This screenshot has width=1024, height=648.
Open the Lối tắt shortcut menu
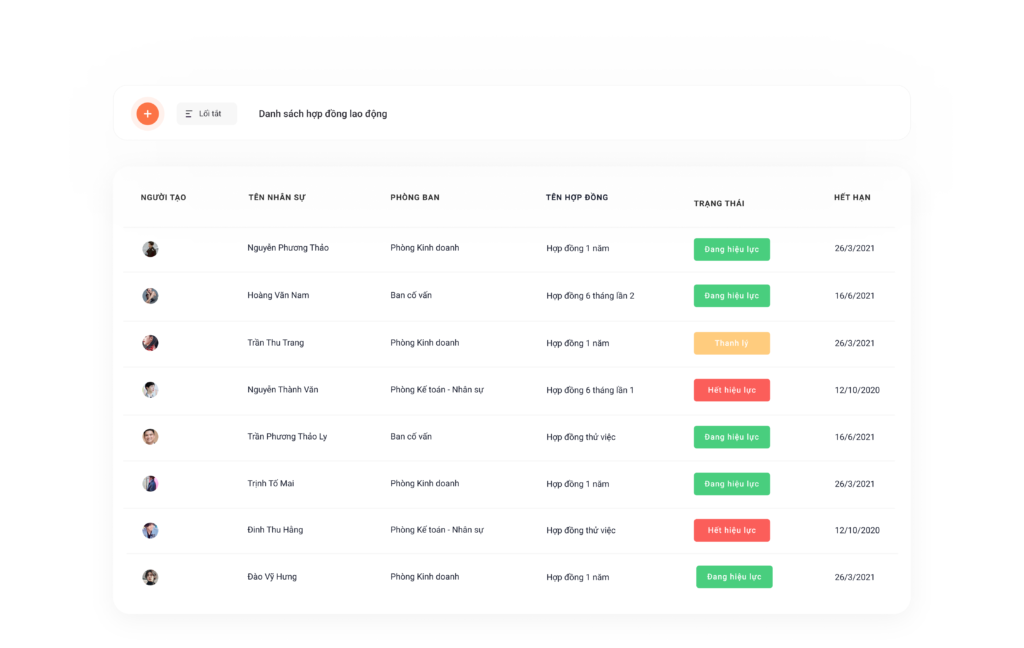tap(206, 114)
